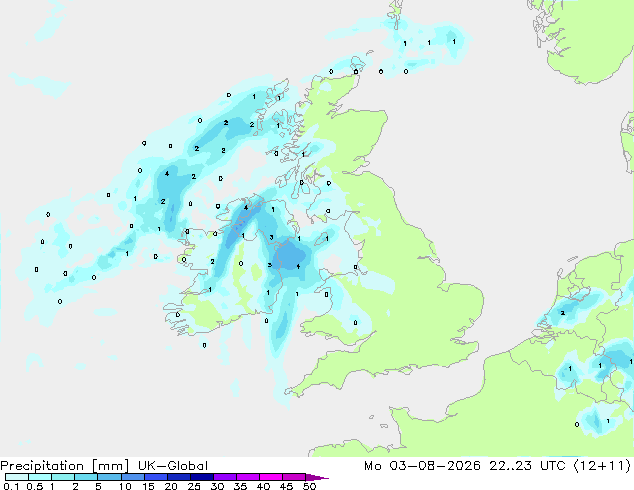This screenshot has width=634, height=490.
Task: Click the '(12+11)' forecast run text
Action: (x=602, y=466)
